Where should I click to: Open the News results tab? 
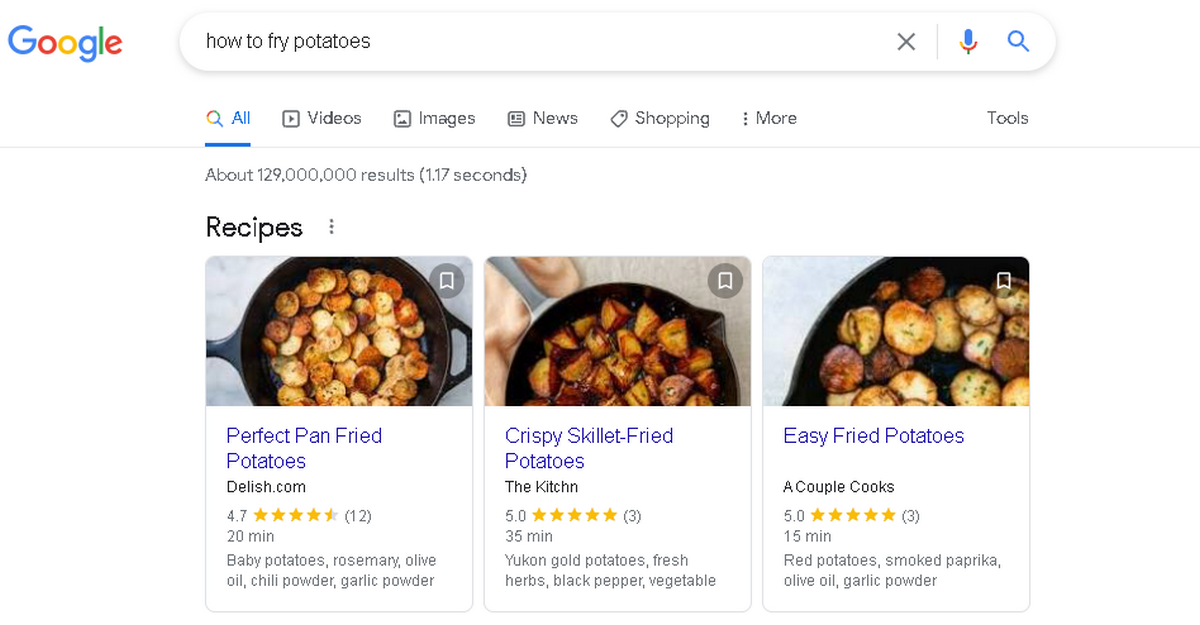tap(543, 118)
